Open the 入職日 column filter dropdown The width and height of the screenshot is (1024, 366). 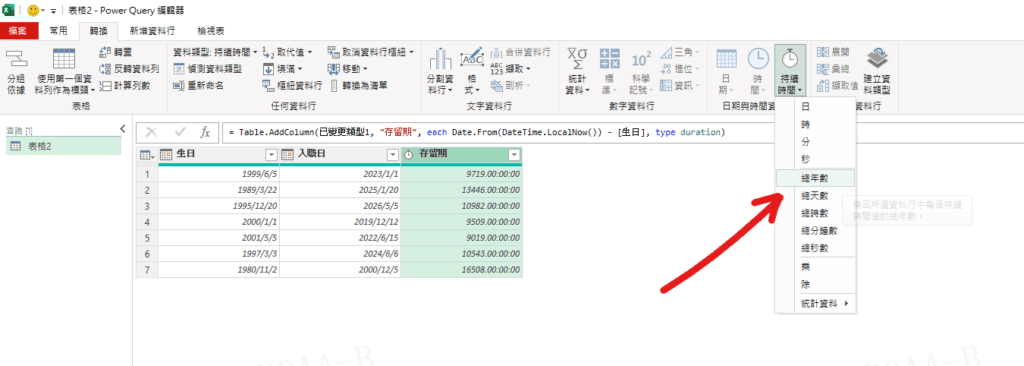point(392,155)
